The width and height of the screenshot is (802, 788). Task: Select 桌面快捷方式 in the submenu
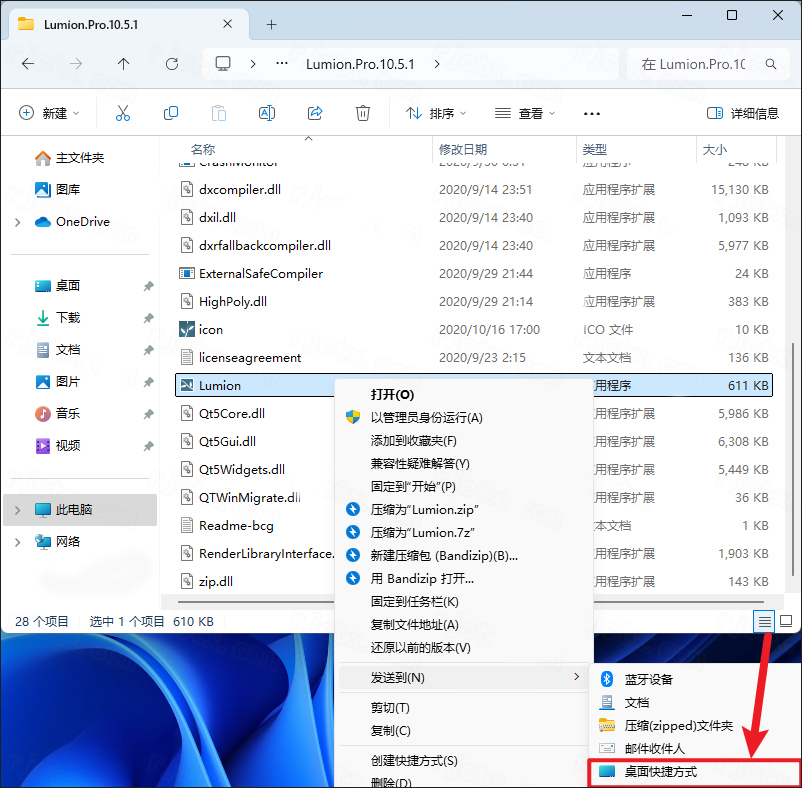tap(660, 772)
